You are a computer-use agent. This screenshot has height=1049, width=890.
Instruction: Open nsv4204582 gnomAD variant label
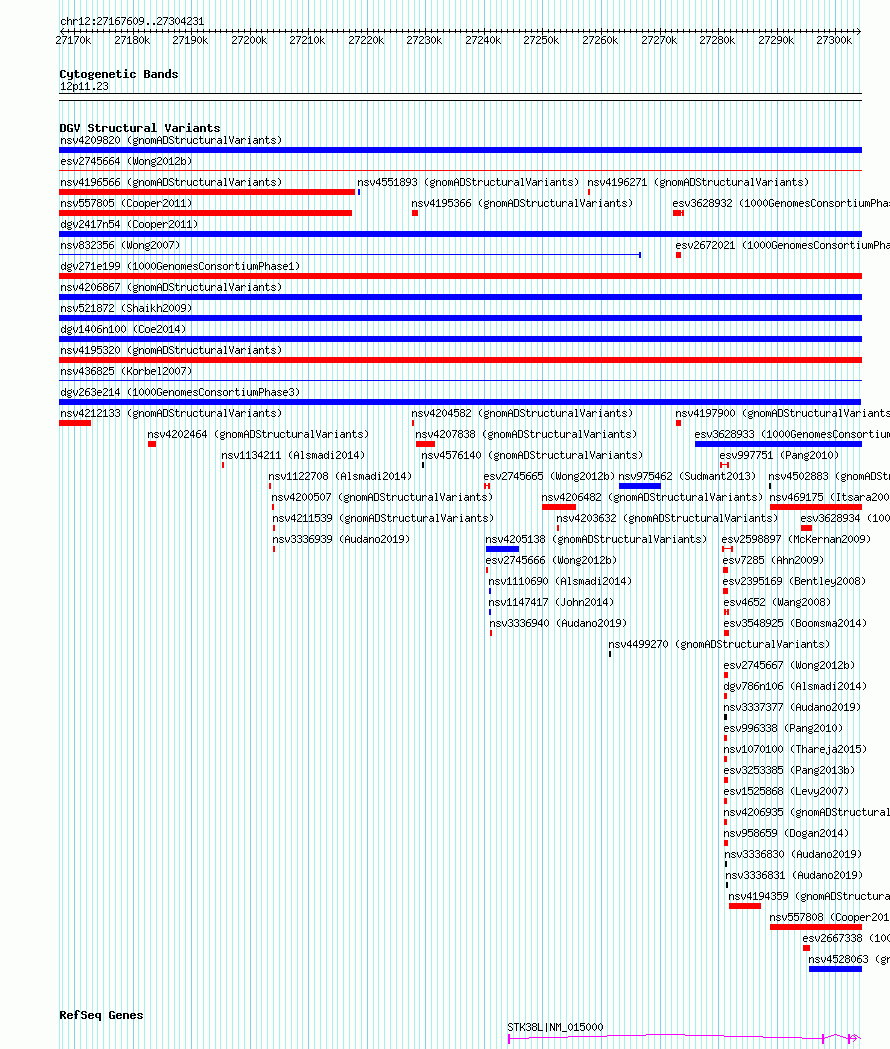[x=522, y=413]
